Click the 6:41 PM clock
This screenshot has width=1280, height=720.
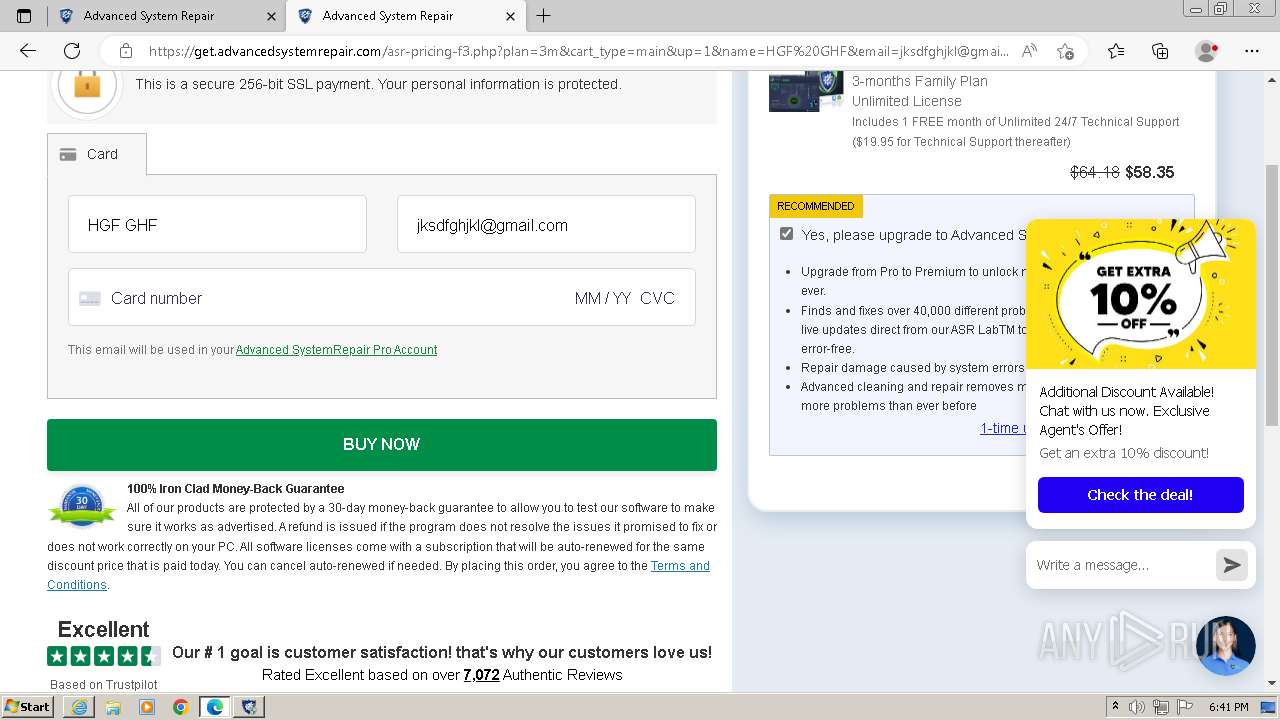pyautogui.click(x=1228, y=707)
